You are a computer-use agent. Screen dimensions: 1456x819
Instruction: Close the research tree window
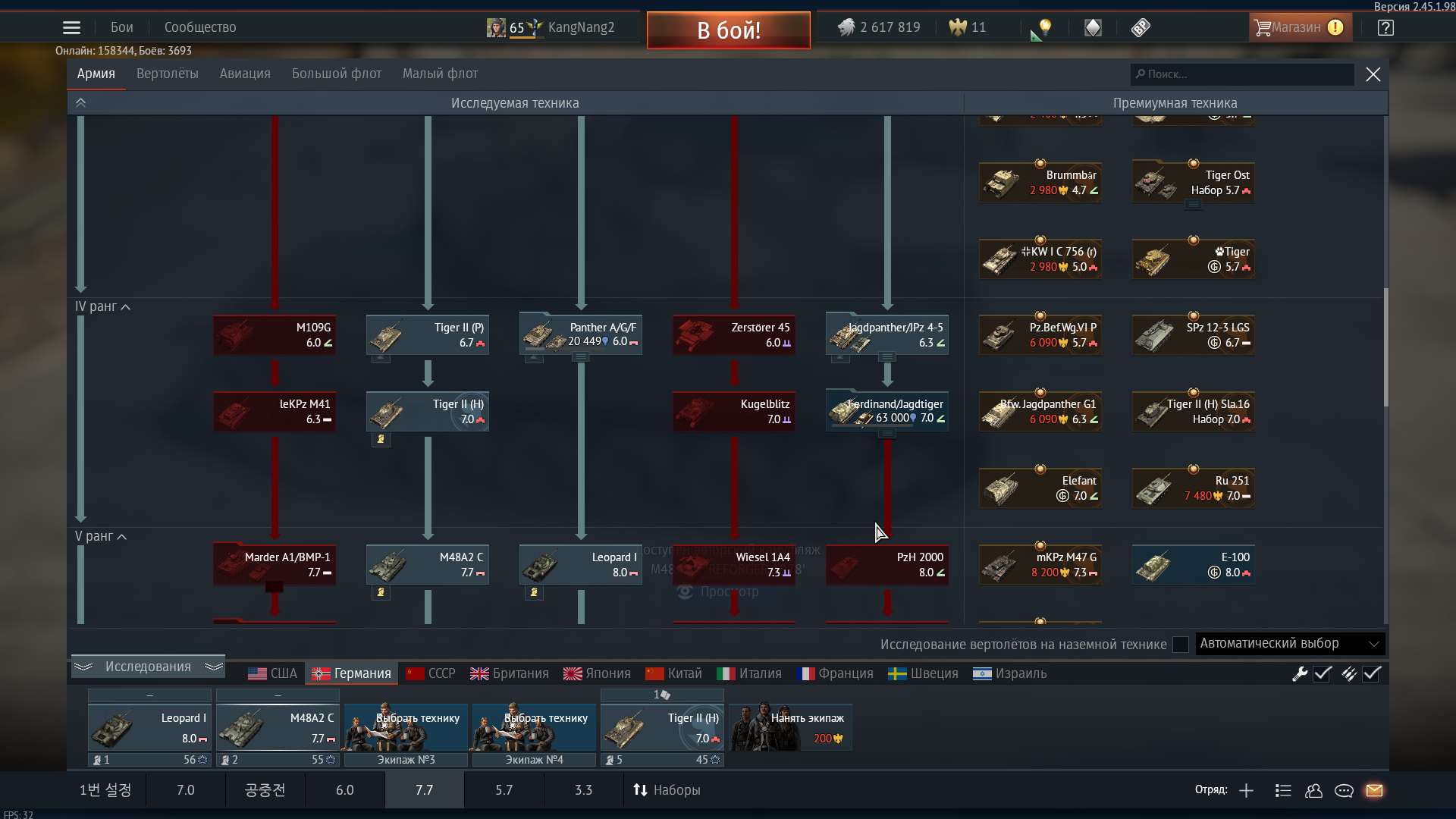1373,74
